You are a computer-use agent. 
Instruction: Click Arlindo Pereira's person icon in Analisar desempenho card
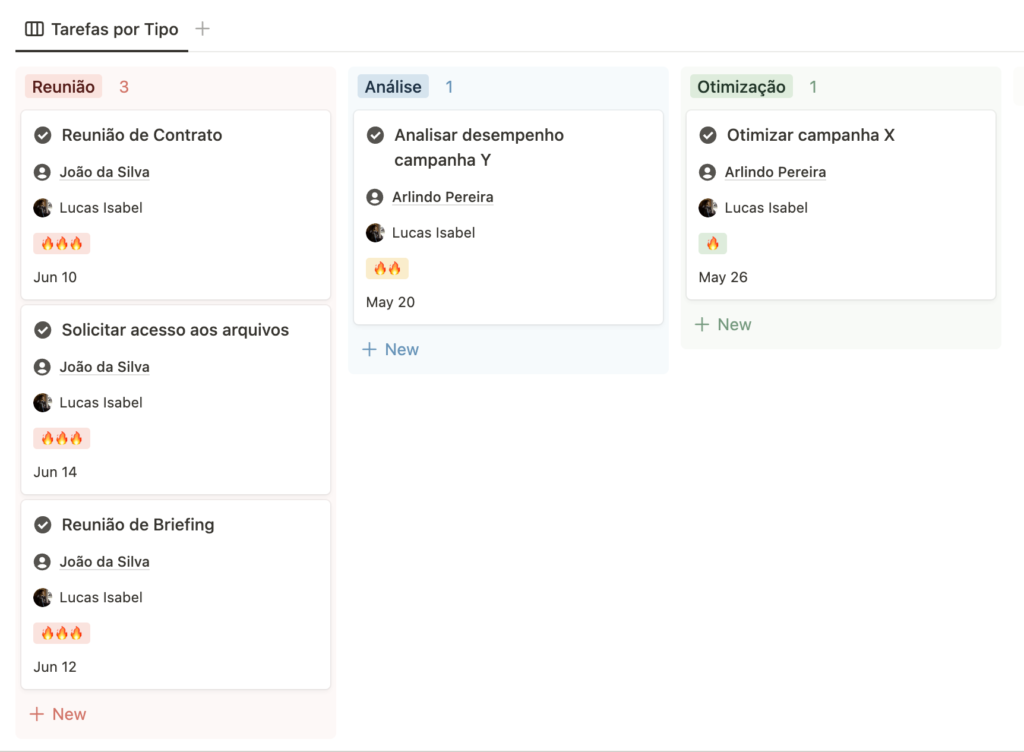[x=375, y=197]
